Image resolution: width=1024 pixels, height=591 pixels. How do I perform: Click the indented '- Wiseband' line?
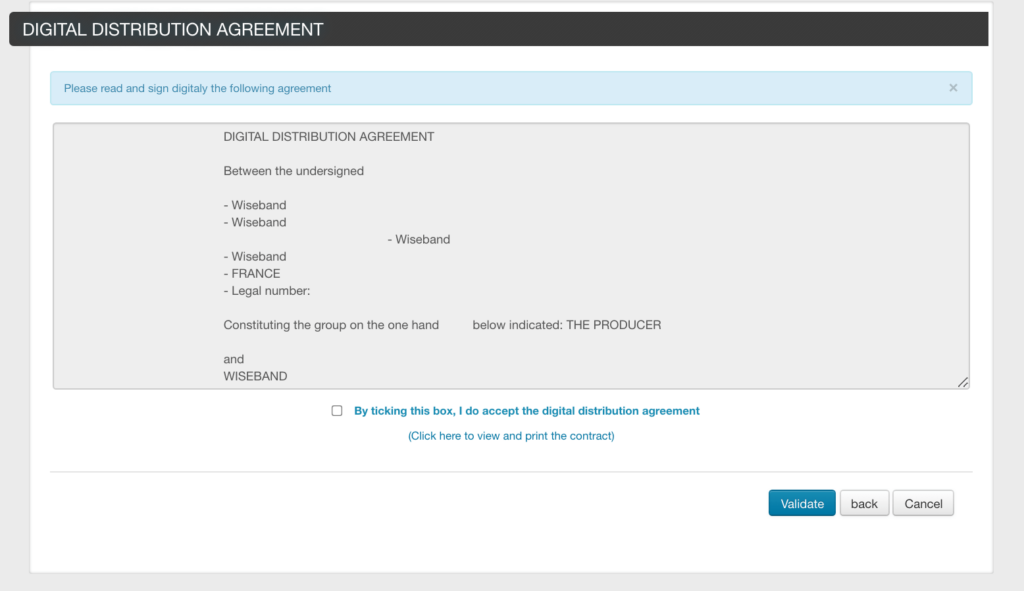pyautogui.click(x=418, y=240)
